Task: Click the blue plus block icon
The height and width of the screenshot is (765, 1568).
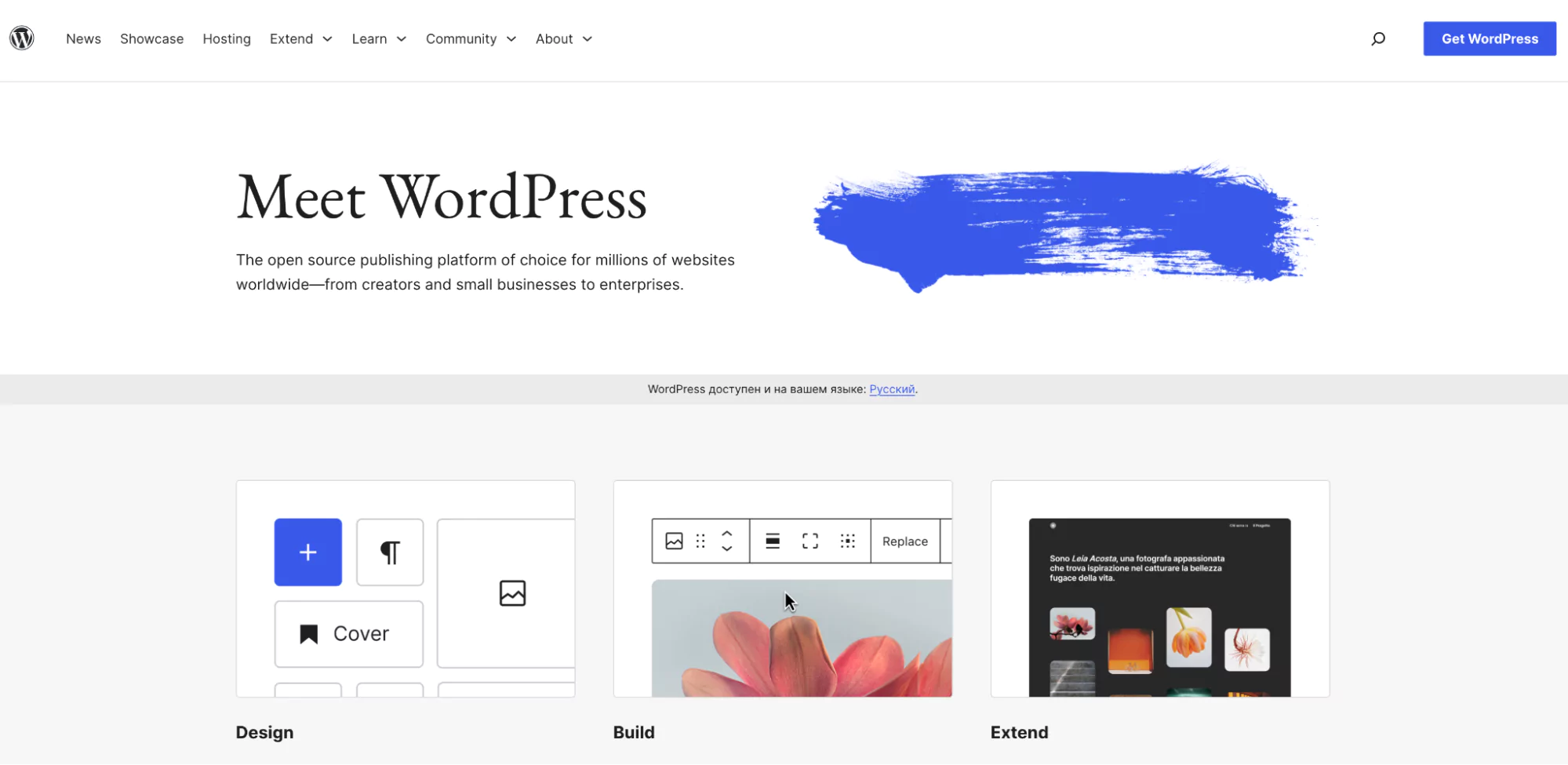Action: (x=307, y=552)
